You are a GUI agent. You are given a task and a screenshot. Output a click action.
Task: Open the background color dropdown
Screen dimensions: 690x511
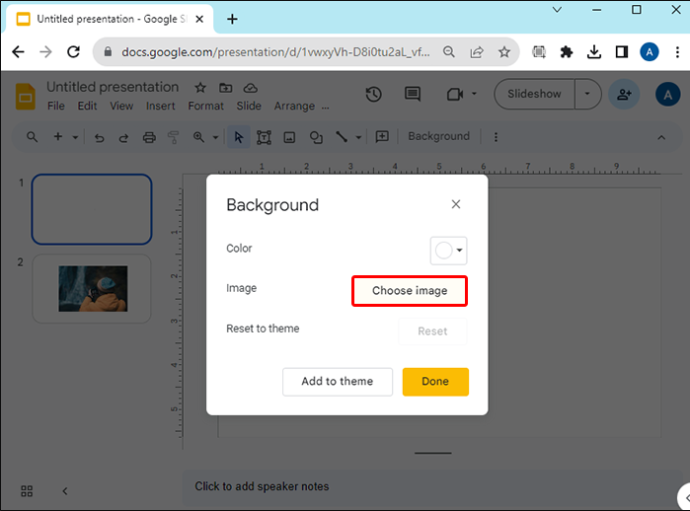tap(448, 250)
